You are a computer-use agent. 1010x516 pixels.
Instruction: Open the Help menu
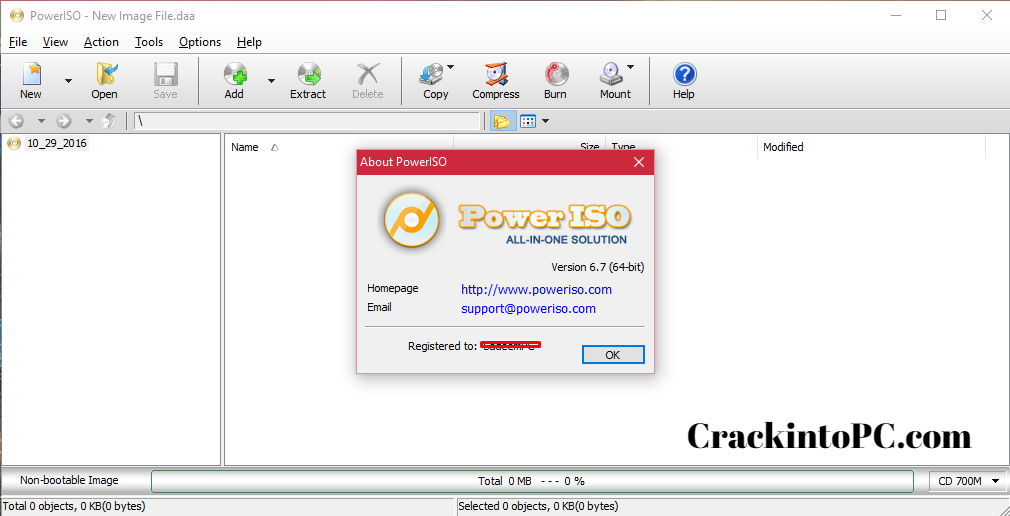pos(249,42)
